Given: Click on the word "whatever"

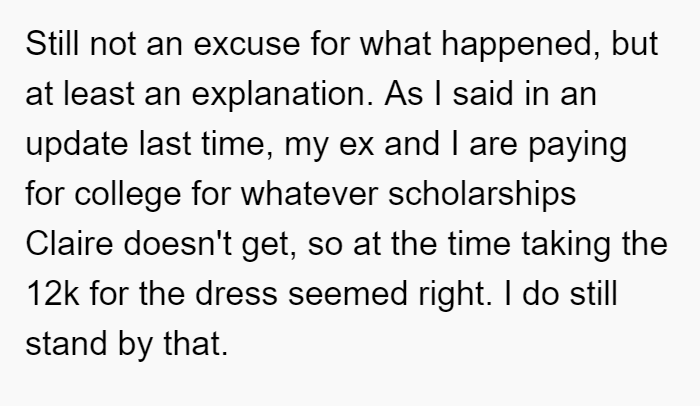Looking at the screenshot, I should pos(309,194).
